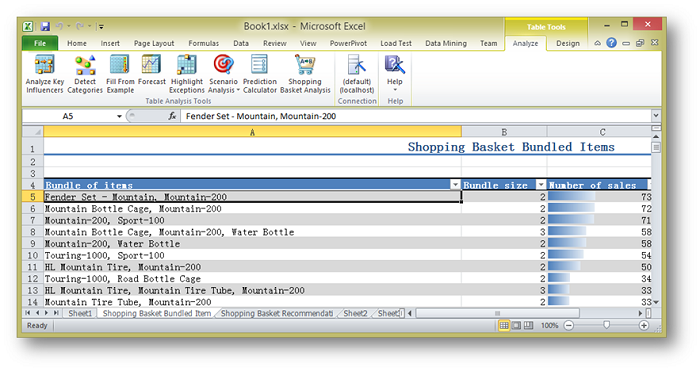
Task: Start the Shopping Basket Analysis tool
Action: pos(305,74)
